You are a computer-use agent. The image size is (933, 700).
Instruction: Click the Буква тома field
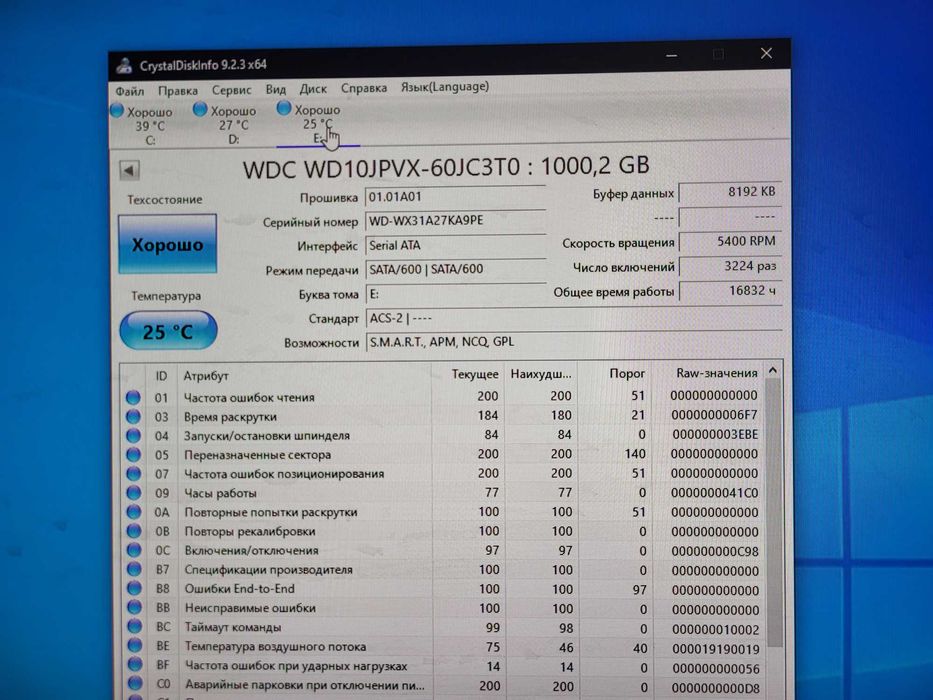pos(455,294)
